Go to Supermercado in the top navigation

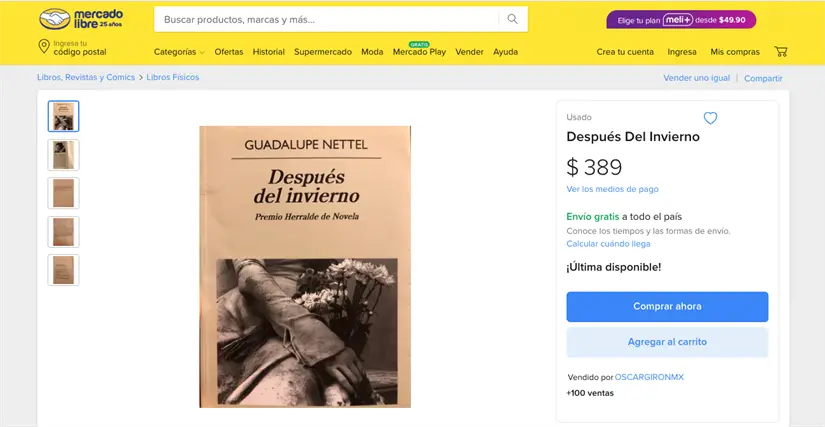(323, 52)
